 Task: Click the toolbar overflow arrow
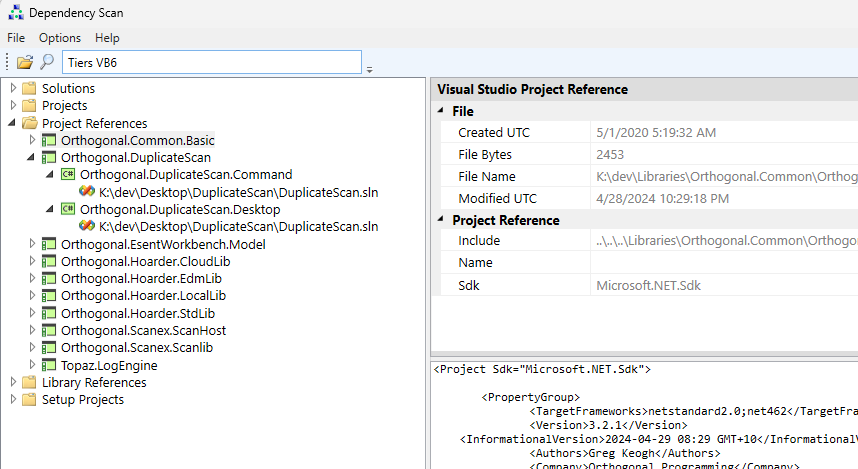(369, 70)
